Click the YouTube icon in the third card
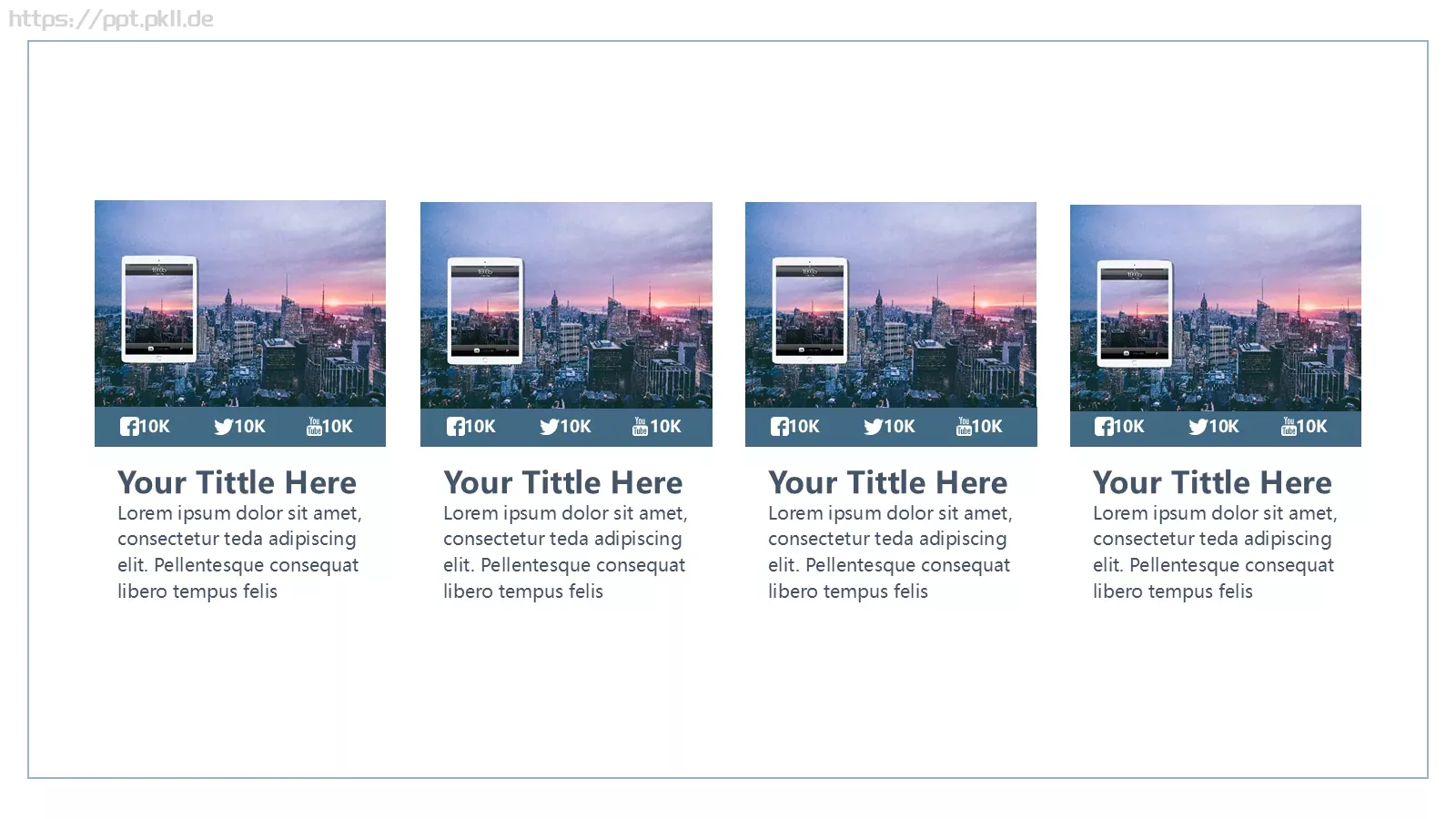1456x819 pixels. click(x=964, y=426)
